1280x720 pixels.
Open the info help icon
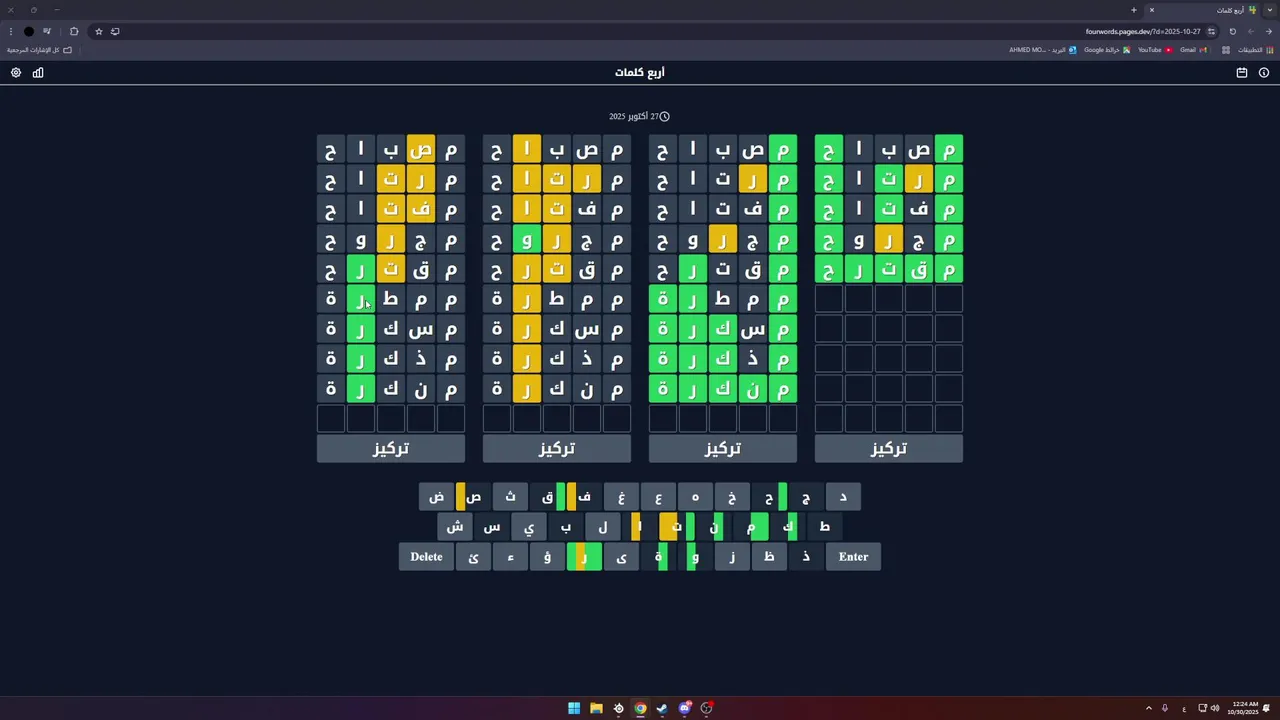click(1264, 73)
